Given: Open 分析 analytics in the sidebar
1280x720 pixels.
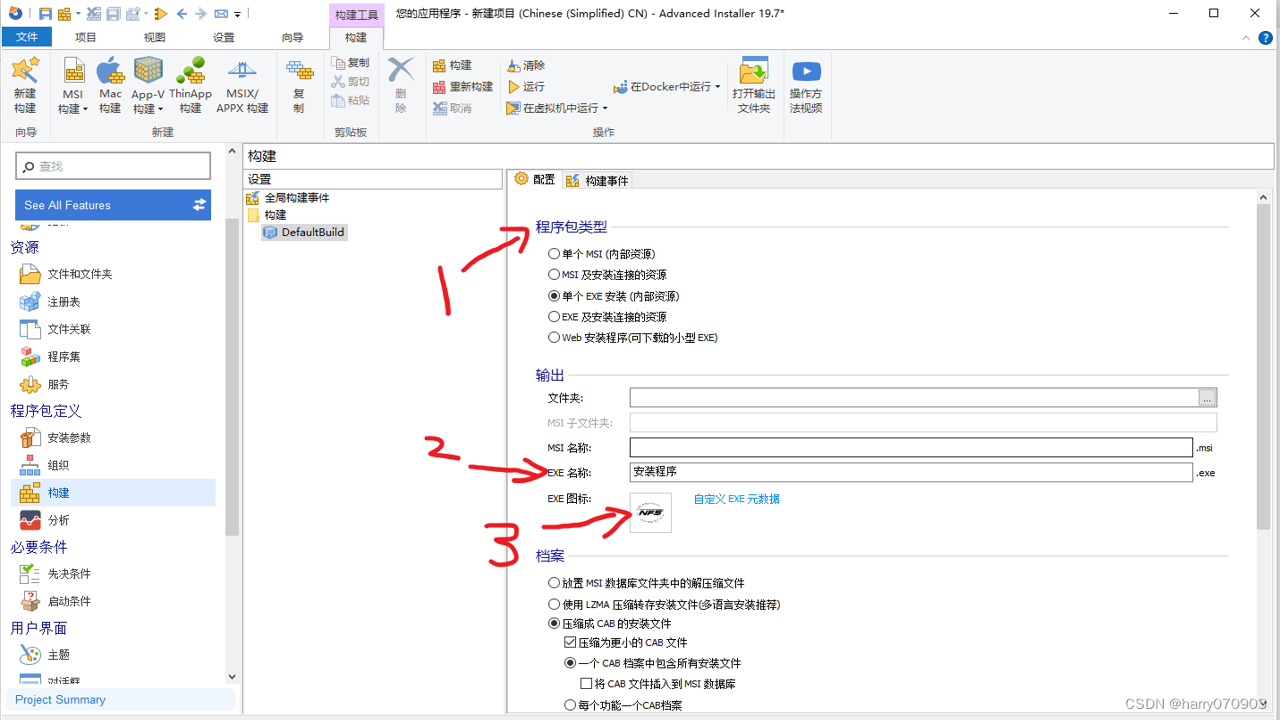Looking at the screenshot, I should coord(45,520).
